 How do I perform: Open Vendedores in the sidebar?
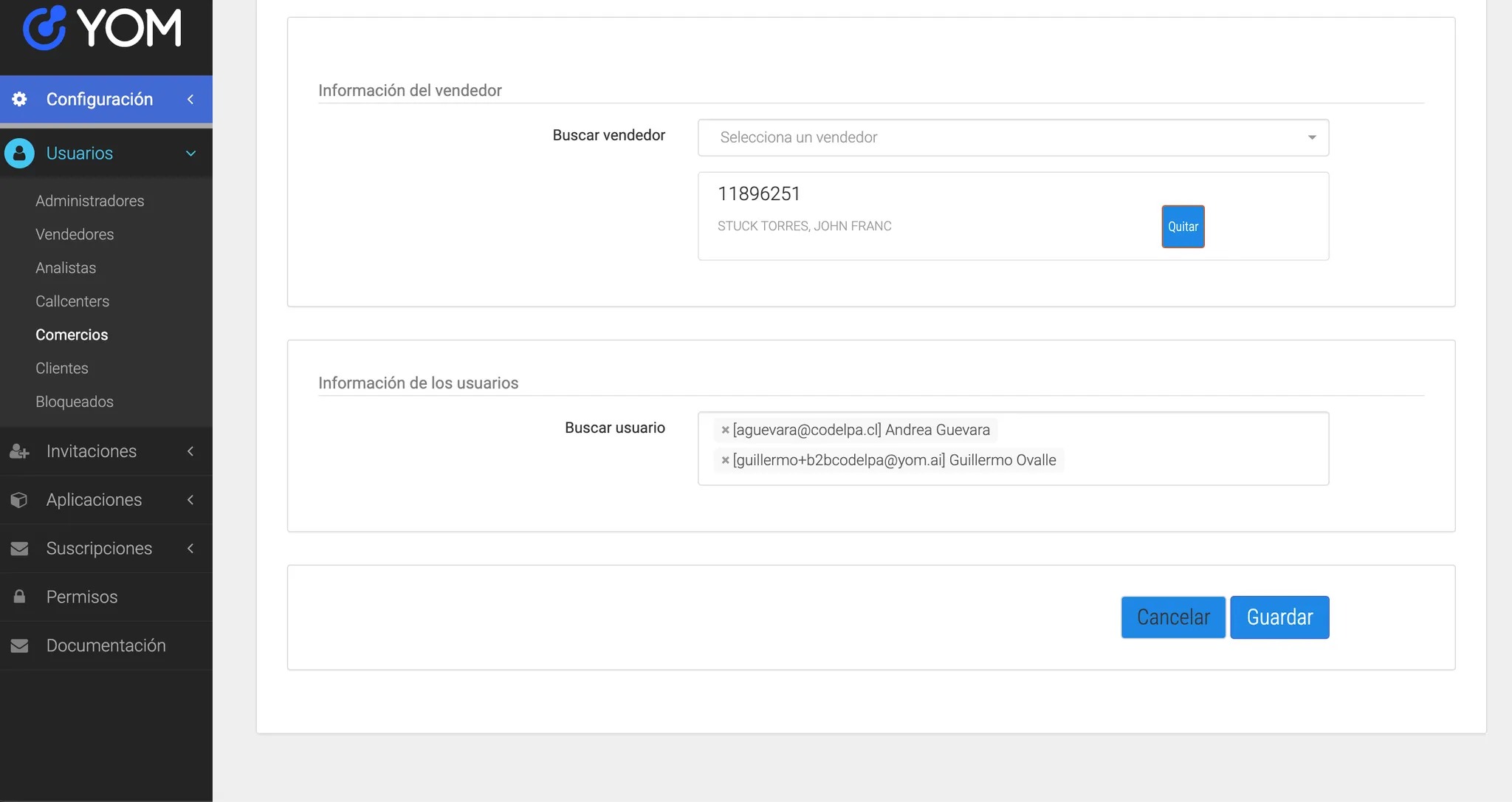(x=75, y=234)
